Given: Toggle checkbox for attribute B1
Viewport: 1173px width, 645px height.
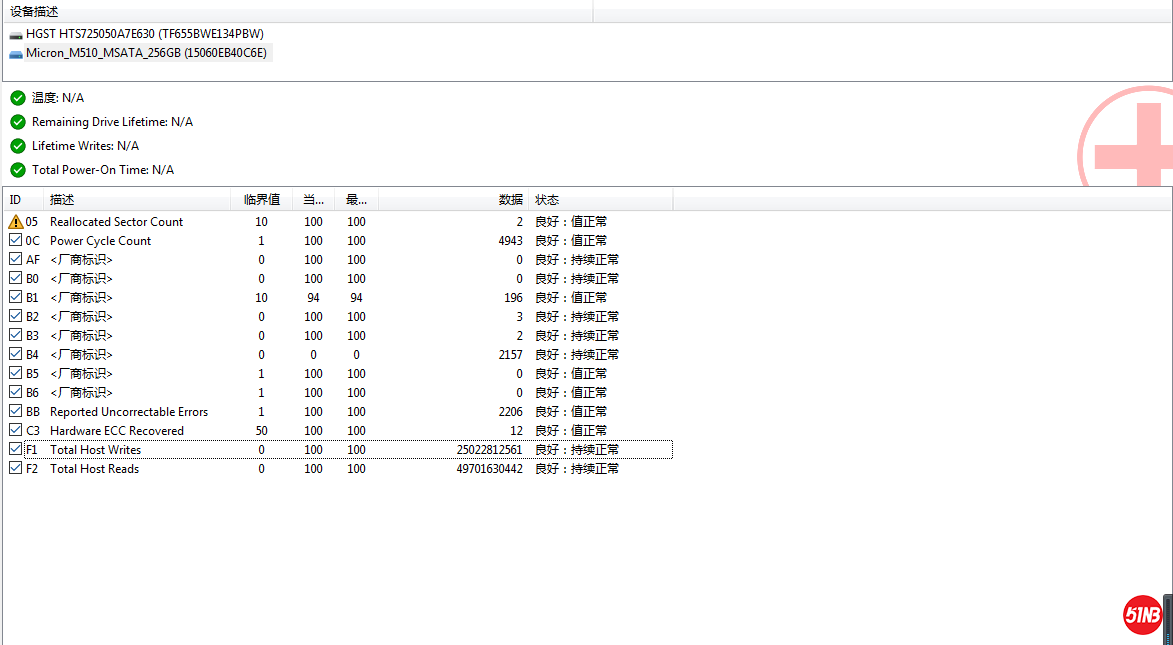Looking at the screenshot, I should click(x=16, y=297).
